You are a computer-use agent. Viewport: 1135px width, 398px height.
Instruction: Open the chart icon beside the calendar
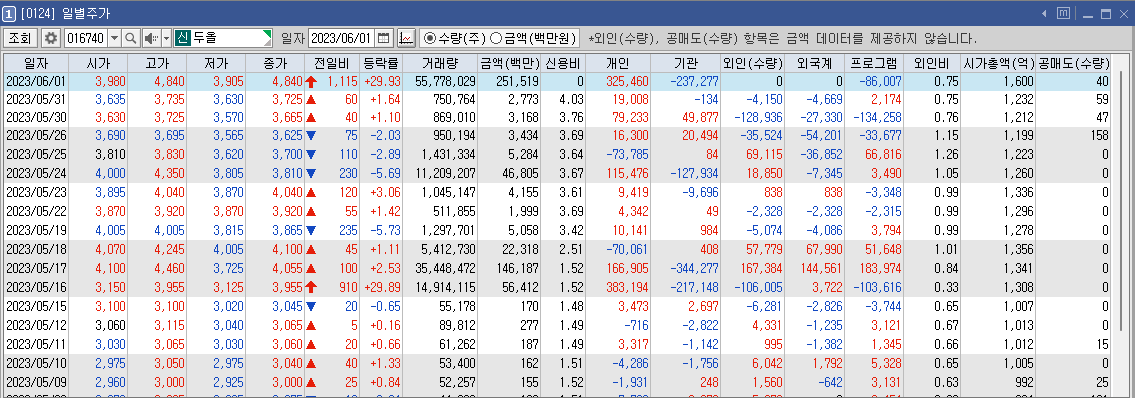(407, 38)
